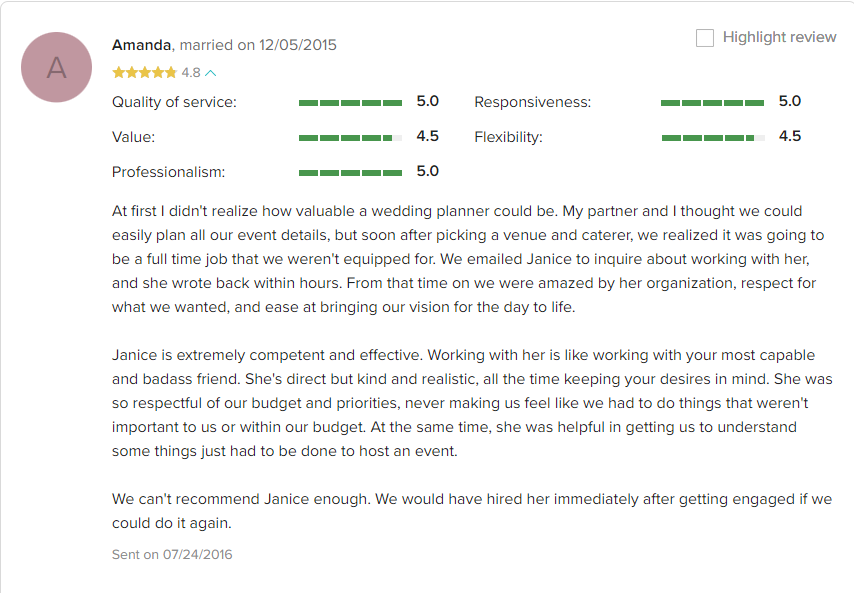Click the Professionalism rating bar
854x593 pixels.
pos(350,173)
